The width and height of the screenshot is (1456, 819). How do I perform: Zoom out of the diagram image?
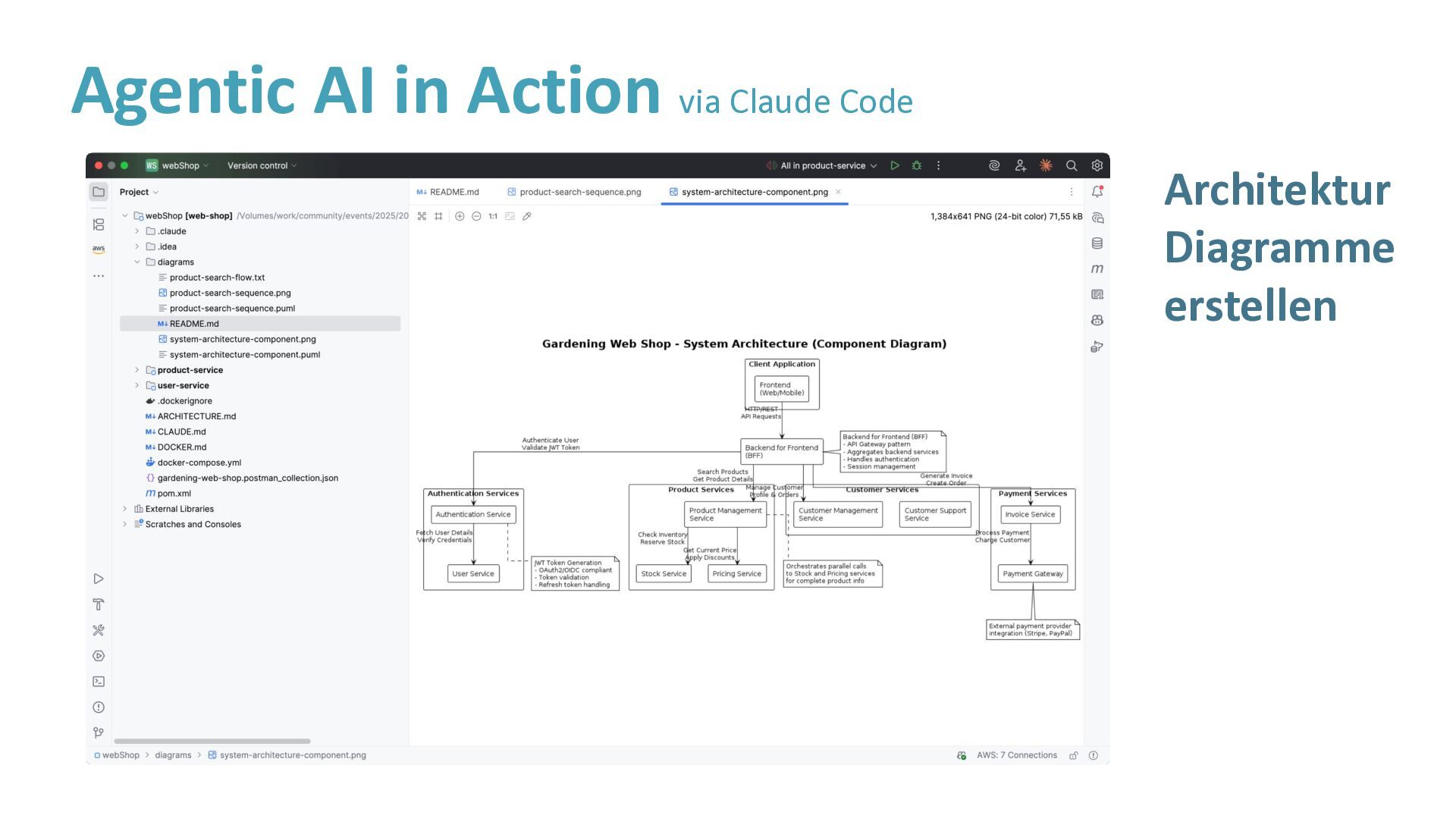pyautogui.click(x=476, y=216)
